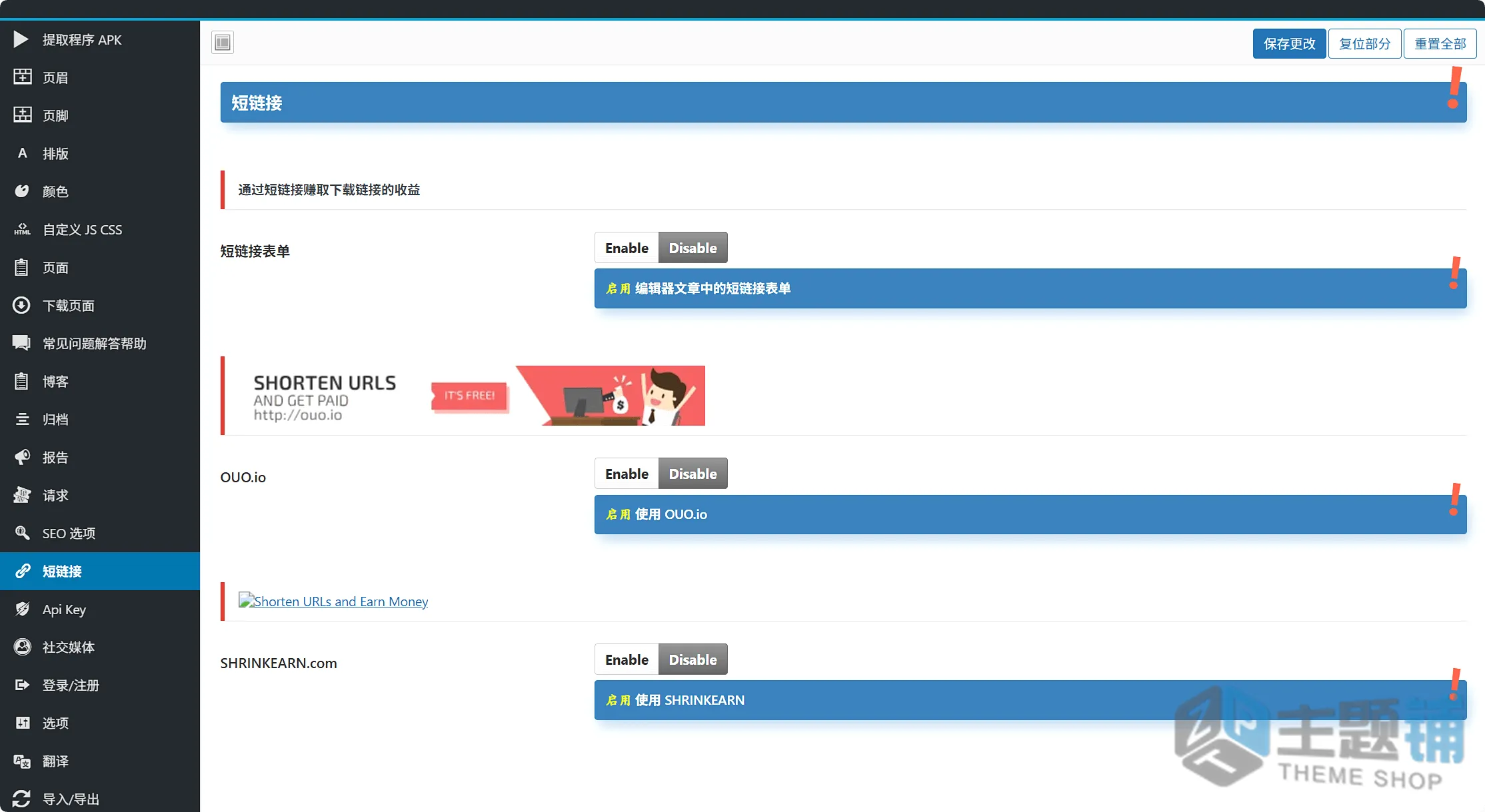
Task: Click the 启用 编辑器文章中的短链接表单 info bar
Action: pyautogui.click(x=1030, y=288)
